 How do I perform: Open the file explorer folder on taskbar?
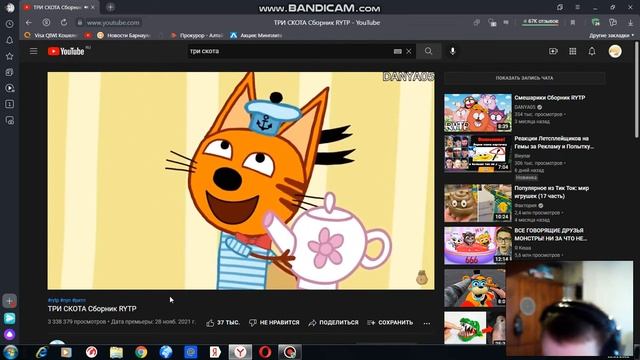point(116,352)
